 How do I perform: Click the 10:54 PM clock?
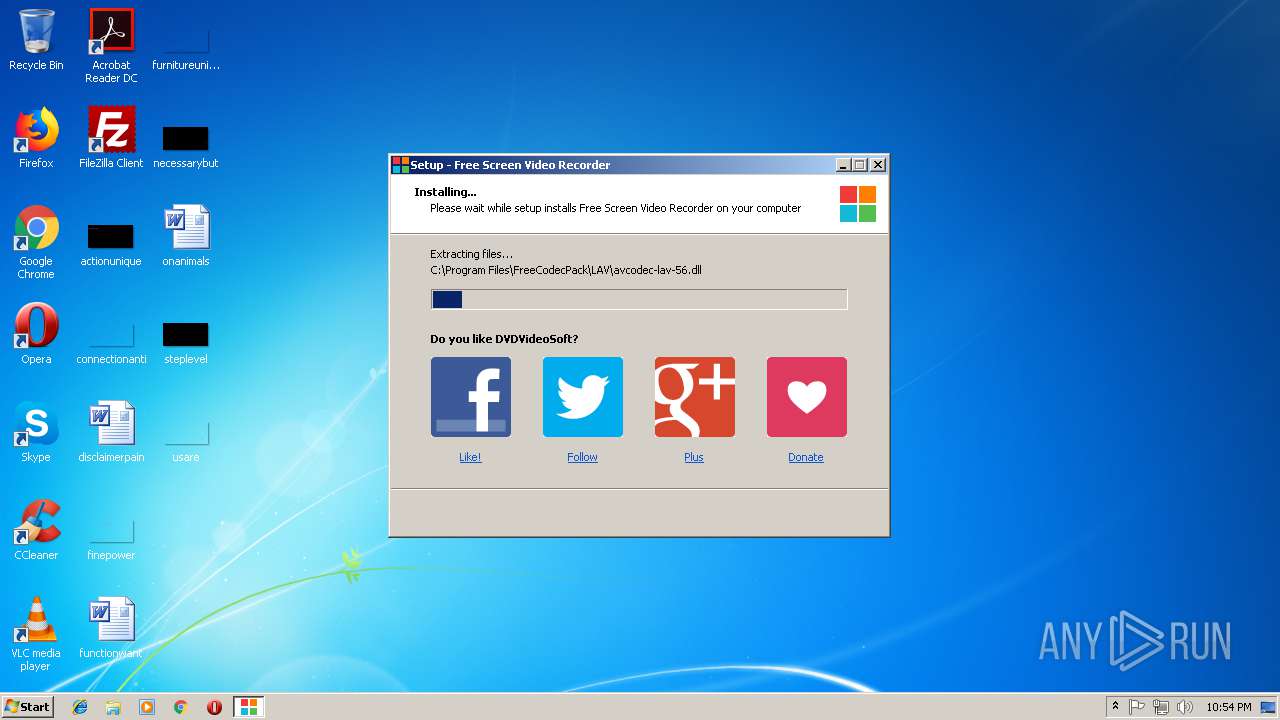tap(1229, 707)
